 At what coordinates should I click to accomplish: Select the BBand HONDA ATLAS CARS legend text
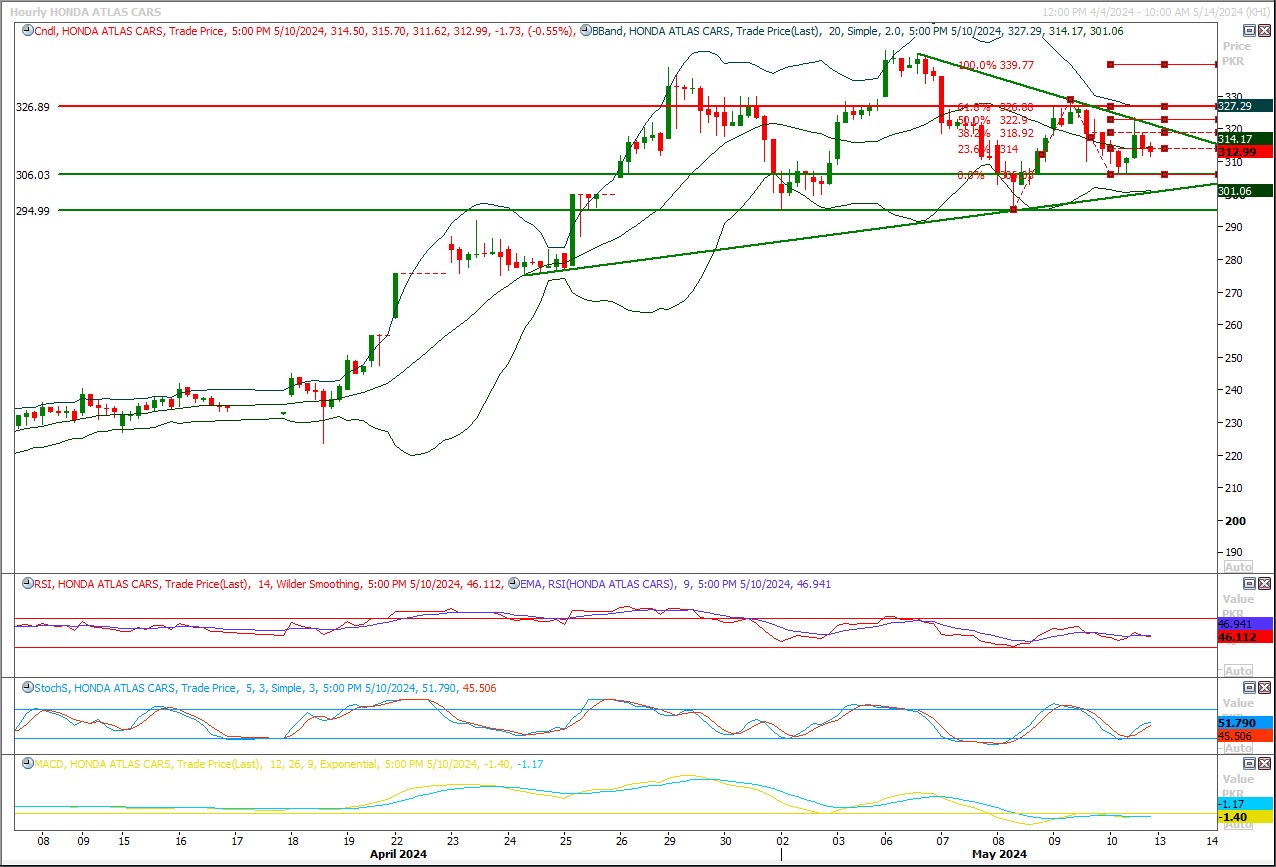859,31
